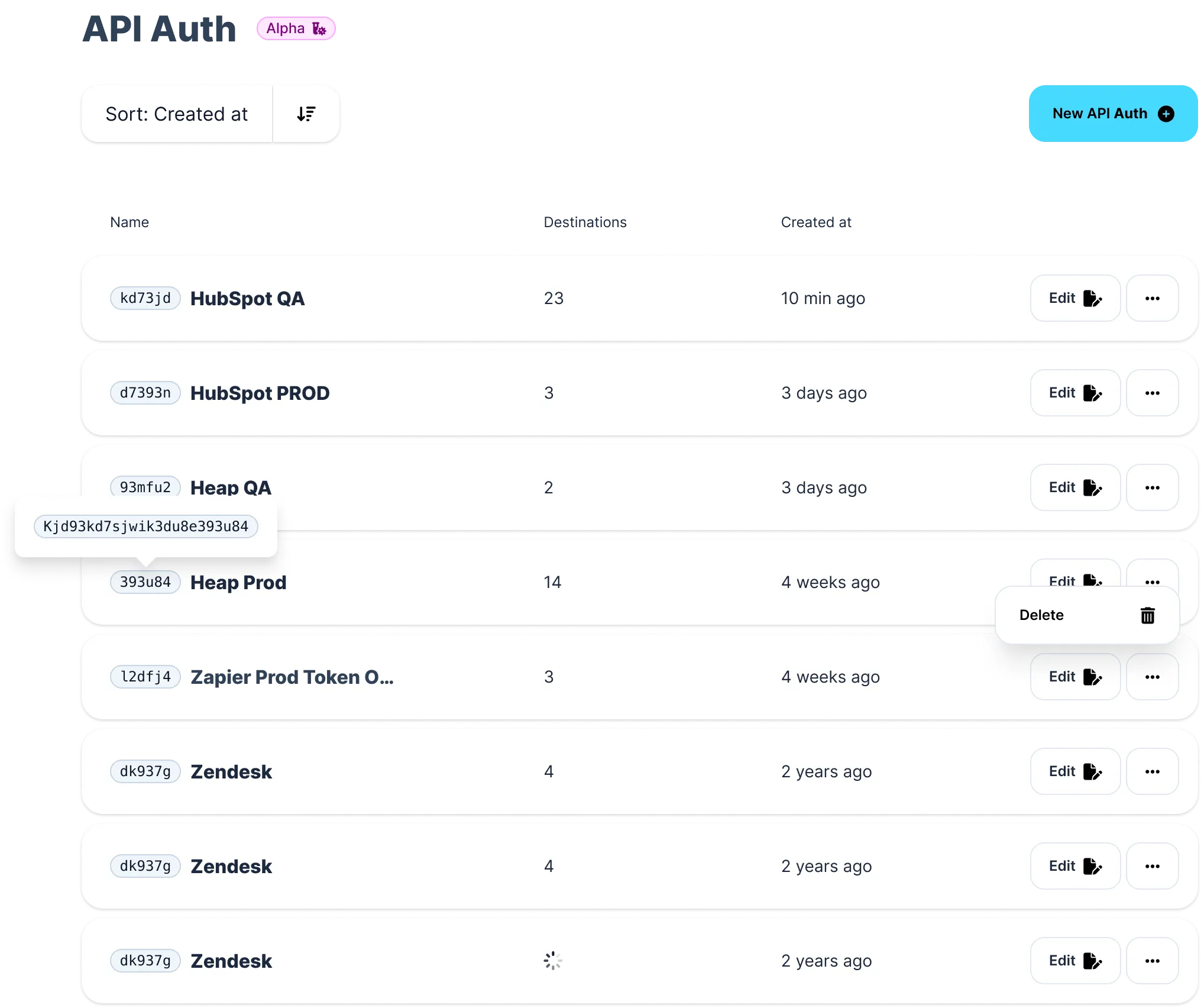
Task: Click the kd73jd ID badge
Action: pyautogui.click(x=145, y=298)
